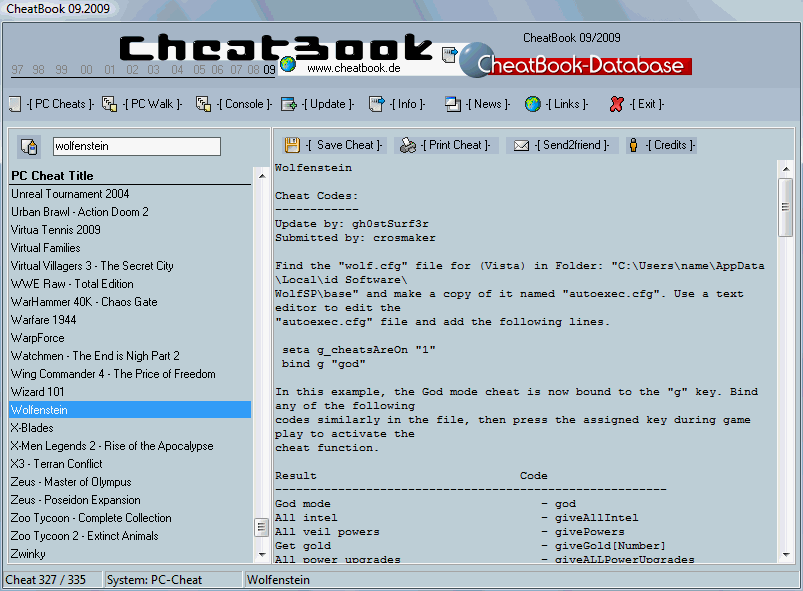Click the Send2friend button
This screenshot has height=591, width=803.
click(x=562, y=145)
